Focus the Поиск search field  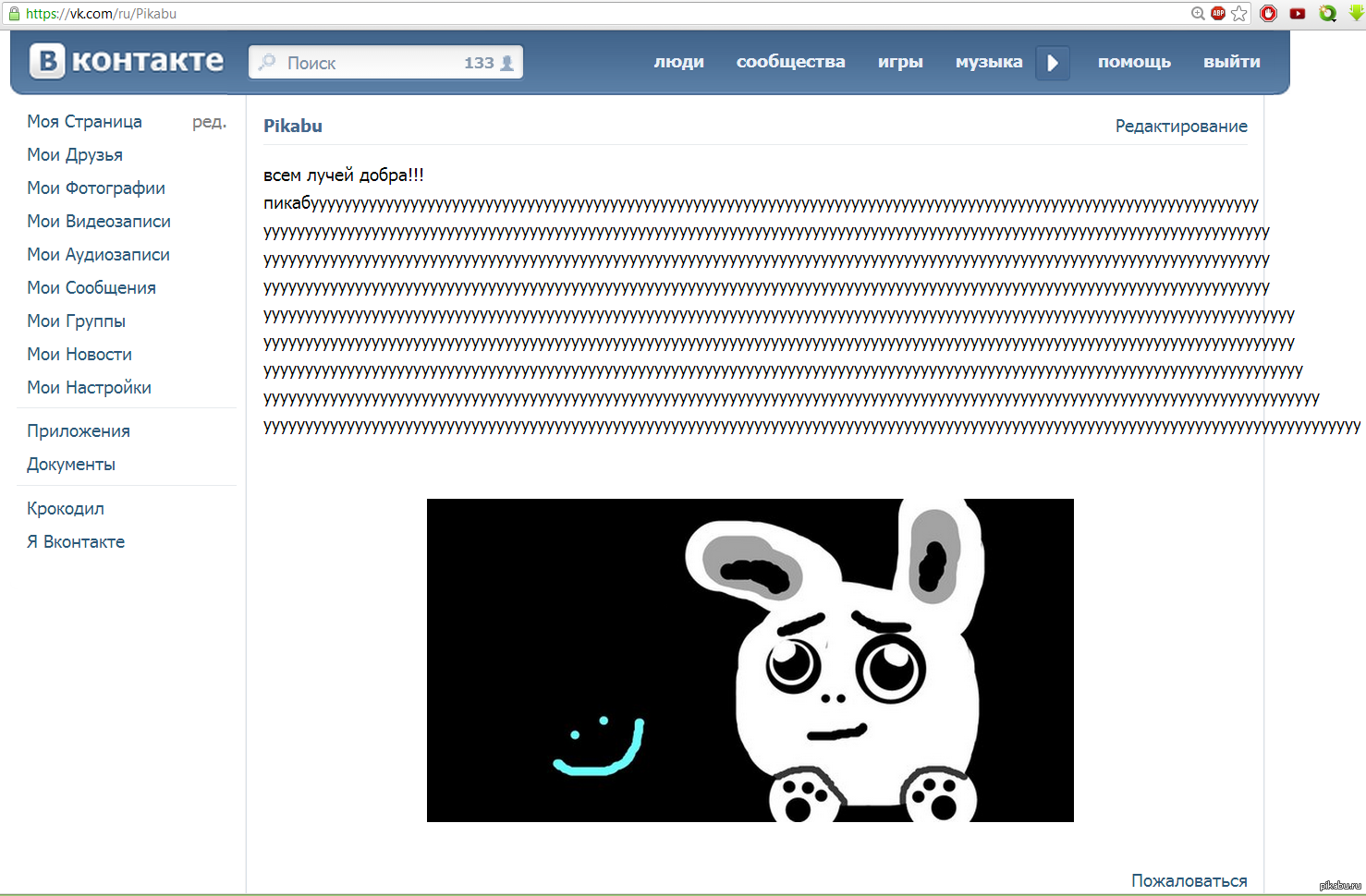(x=385, y=63)
